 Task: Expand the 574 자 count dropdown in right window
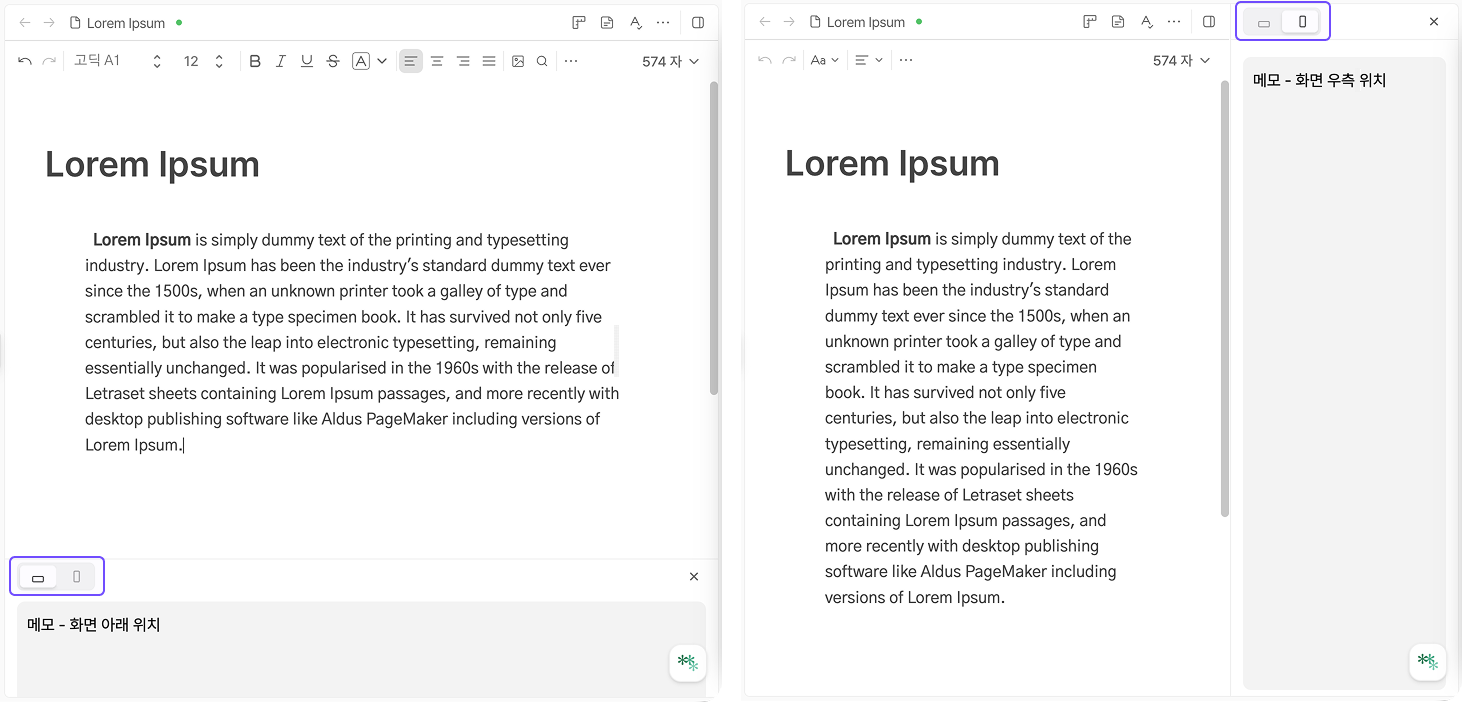tap(1181, 60)
